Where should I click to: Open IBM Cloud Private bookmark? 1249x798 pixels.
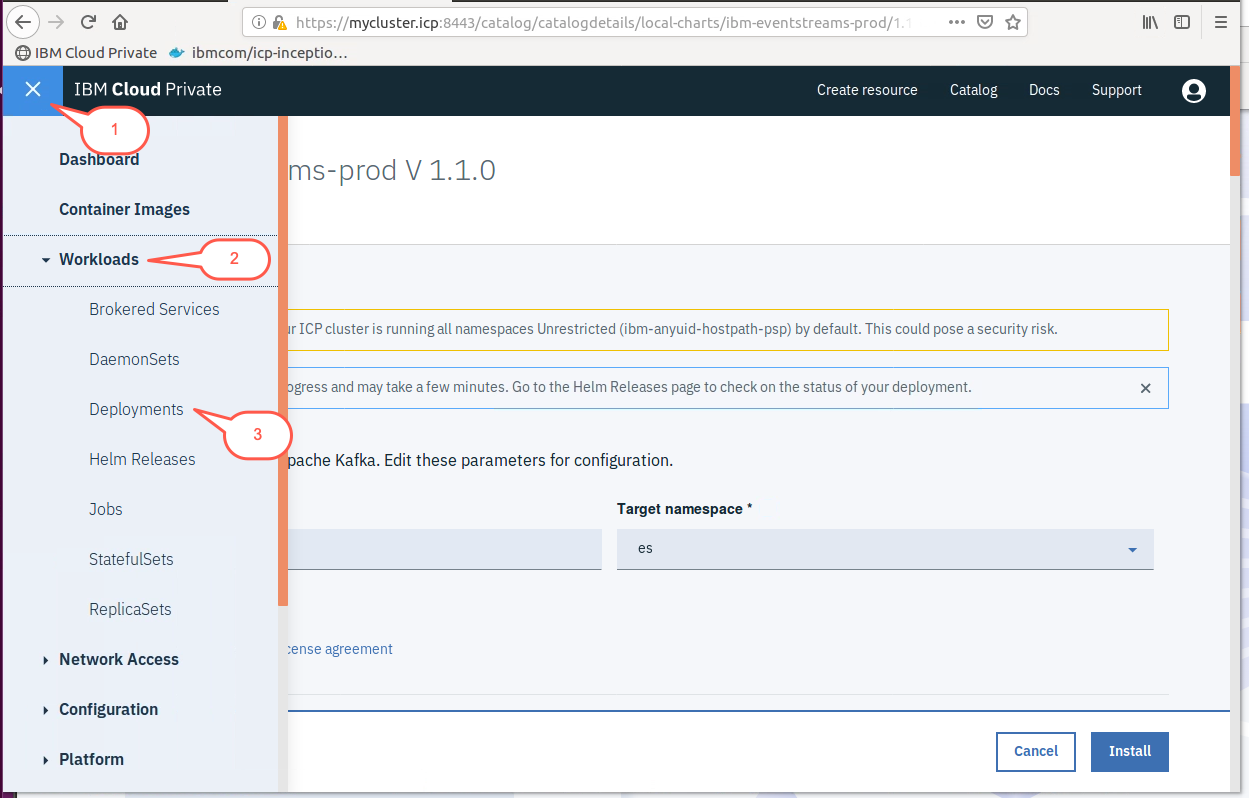(x=87, y=53)
